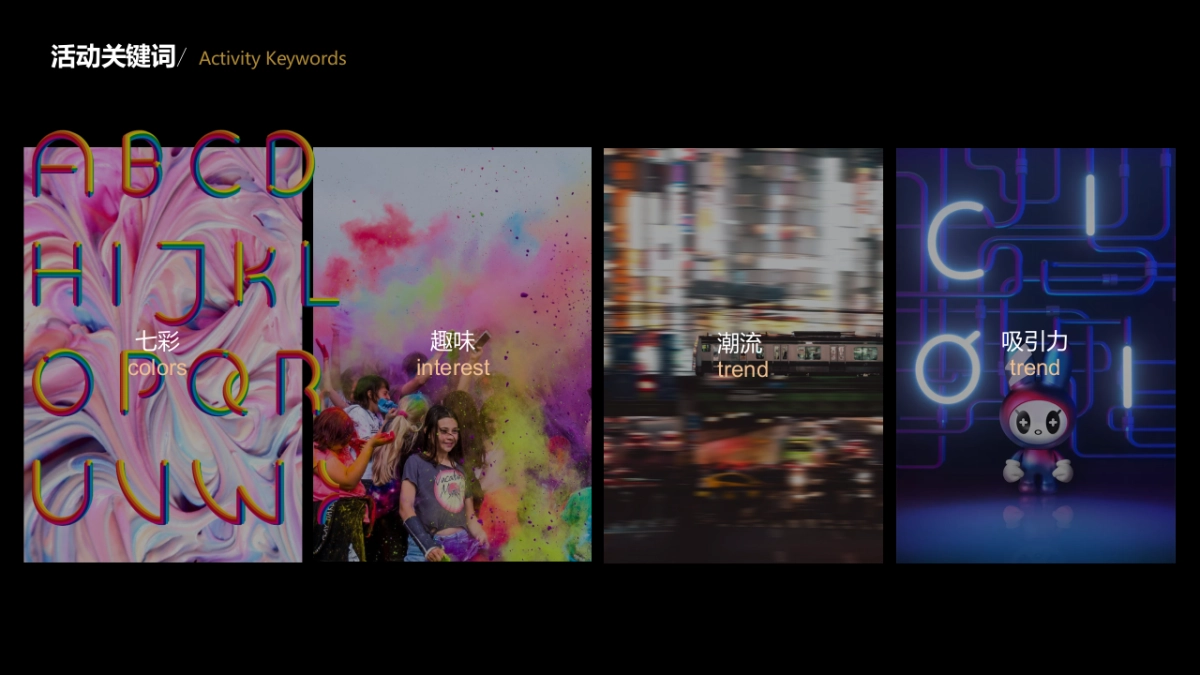Click the rainbow letter Q

point(218,384)
